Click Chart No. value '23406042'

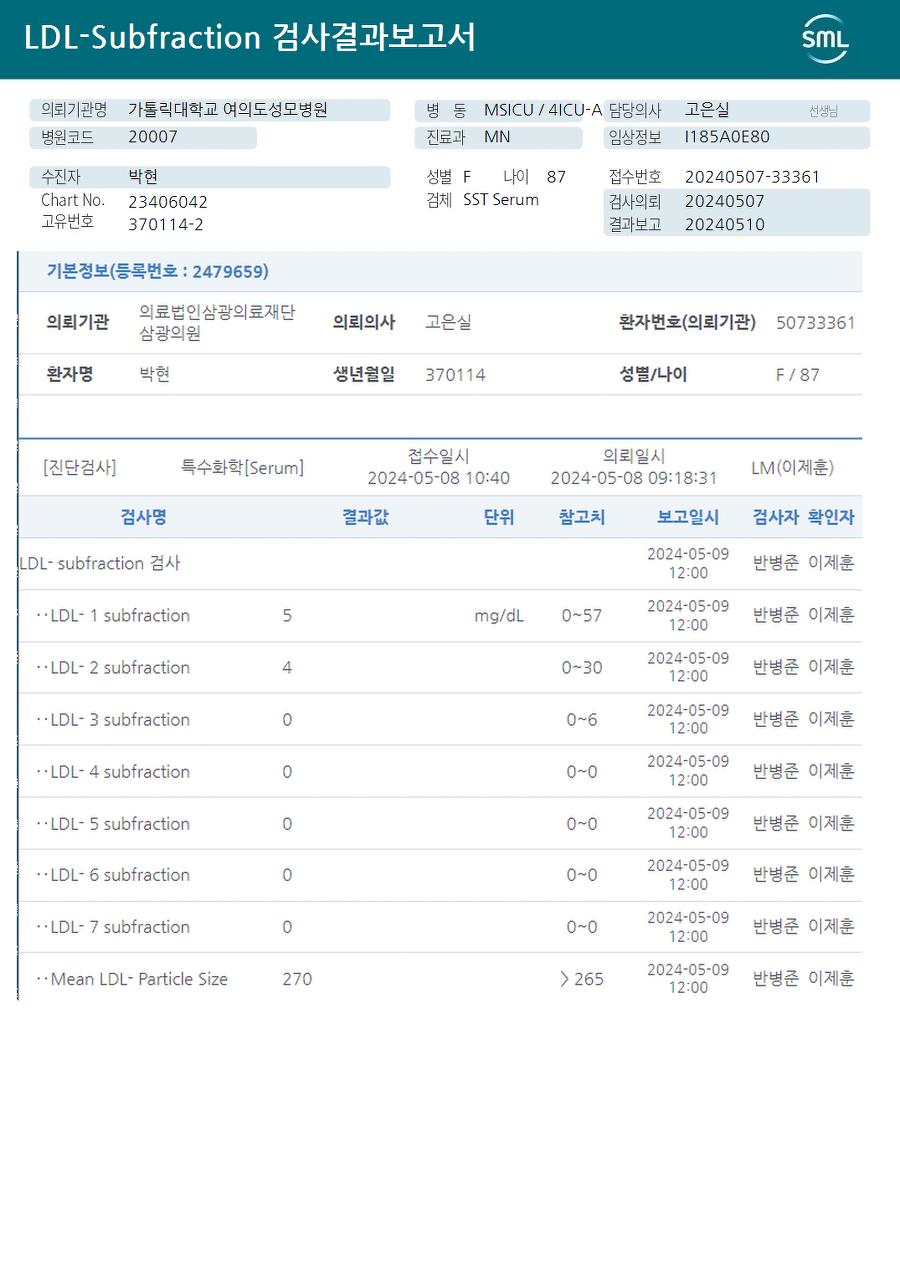[x=168, y=201]
